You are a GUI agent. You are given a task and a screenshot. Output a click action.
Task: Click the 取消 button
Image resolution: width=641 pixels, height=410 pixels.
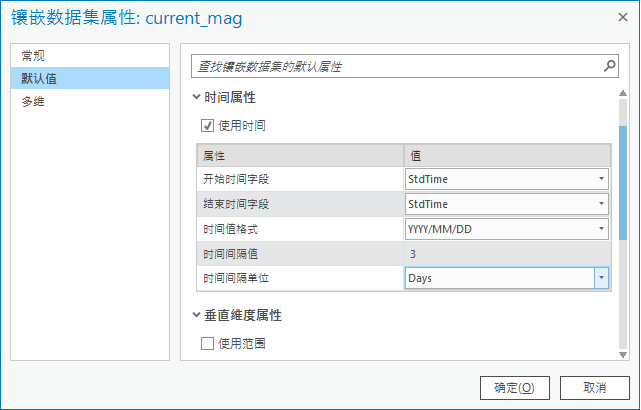tap(595, 388)
